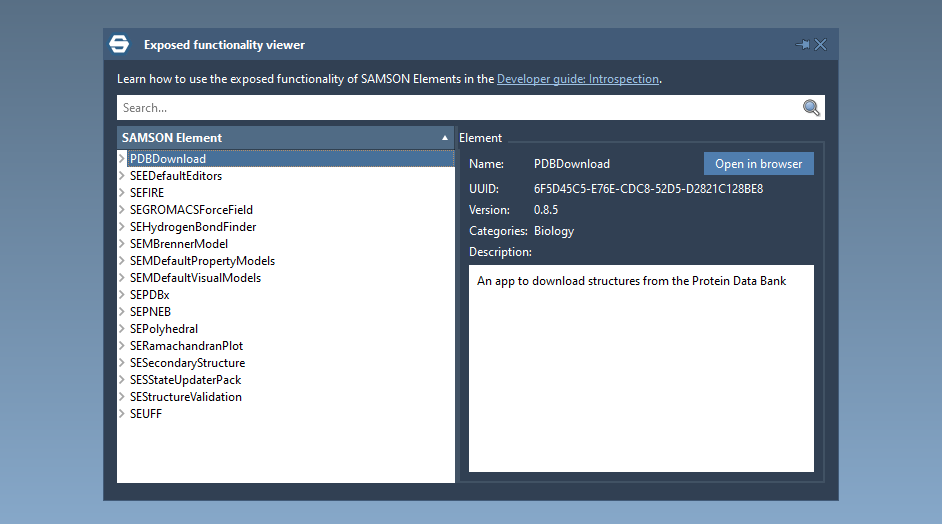942x524 pixels.
Task: Expand the SEEDefaultEditors tree node
Action: (x=122, y=176)
